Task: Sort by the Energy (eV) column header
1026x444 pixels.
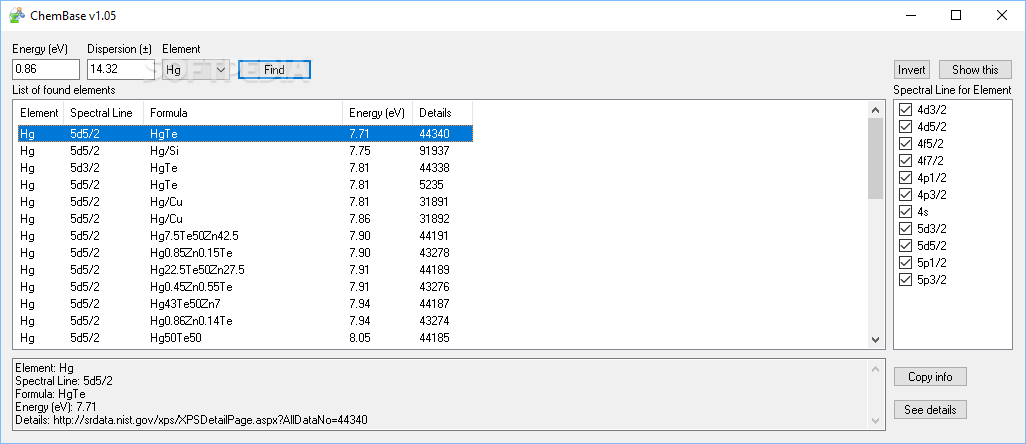Action: point(377,112)
